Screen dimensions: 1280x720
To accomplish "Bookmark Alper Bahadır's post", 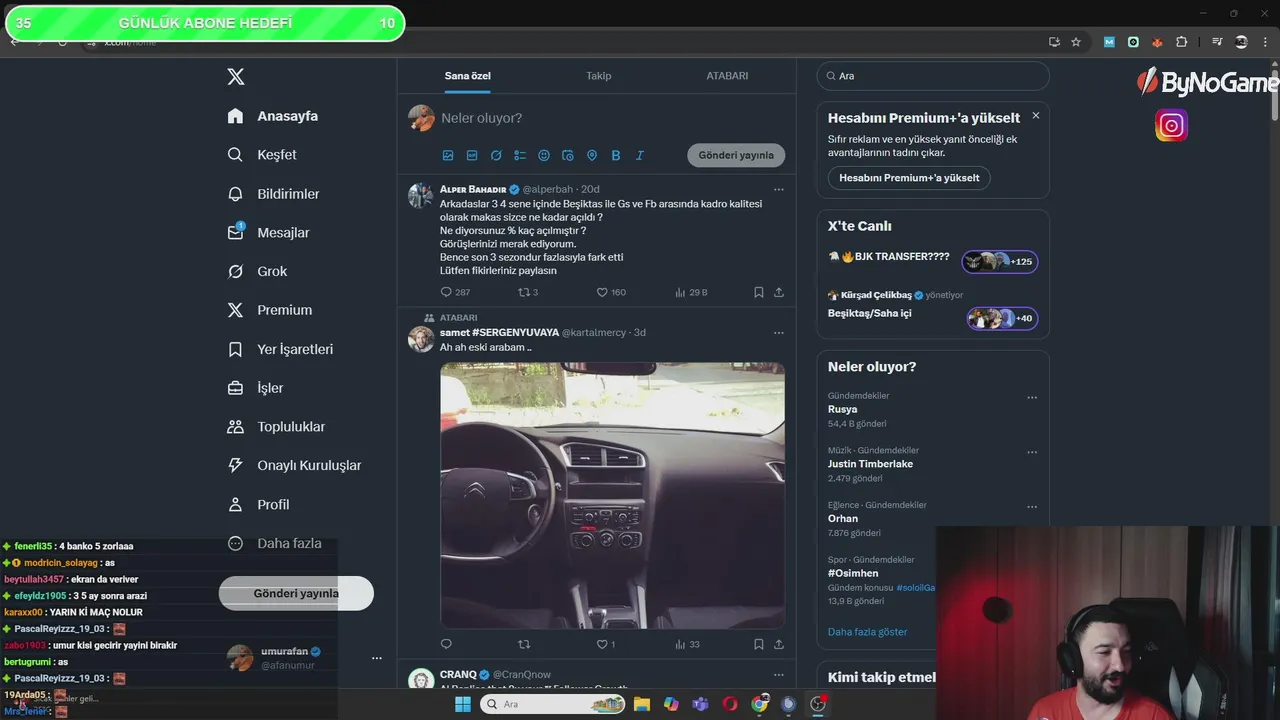I will pos(759,292).
